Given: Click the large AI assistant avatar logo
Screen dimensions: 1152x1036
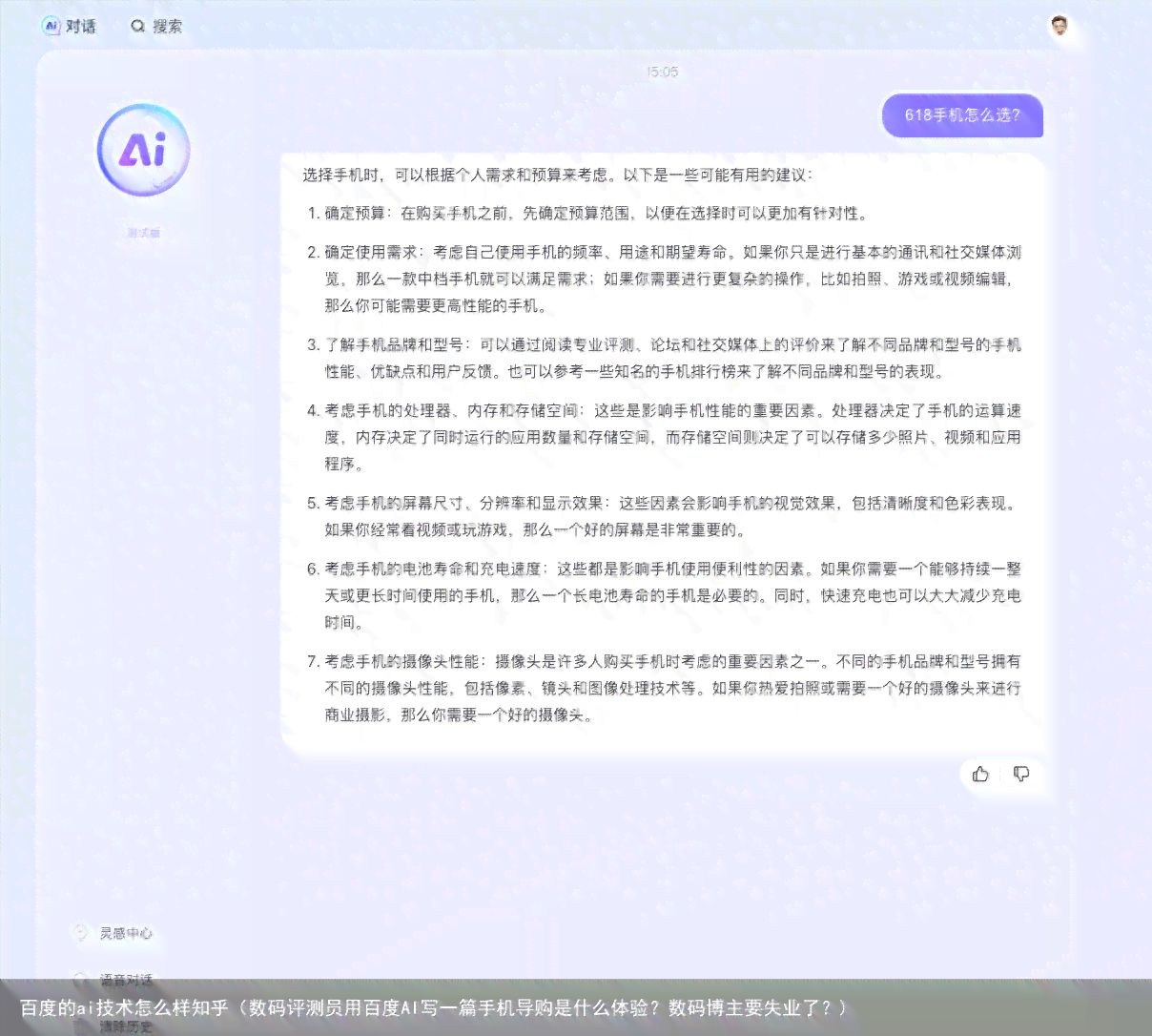Looking at the screenshot, I should pyautogui.click(x=144, y=151).
